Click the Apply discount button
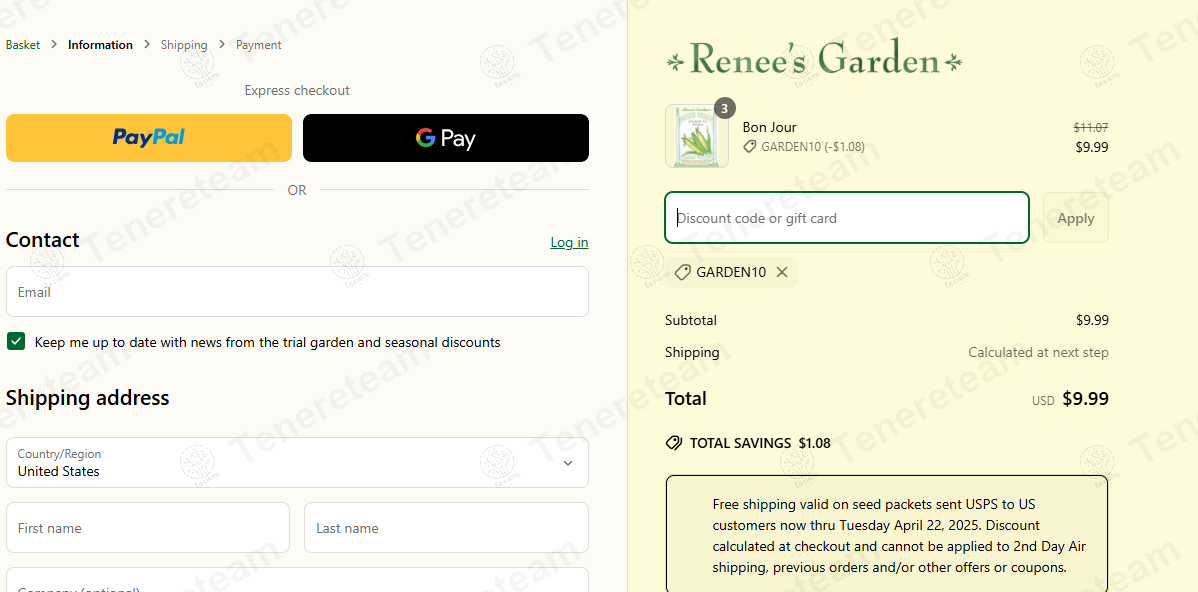 tap(1076, 218)
